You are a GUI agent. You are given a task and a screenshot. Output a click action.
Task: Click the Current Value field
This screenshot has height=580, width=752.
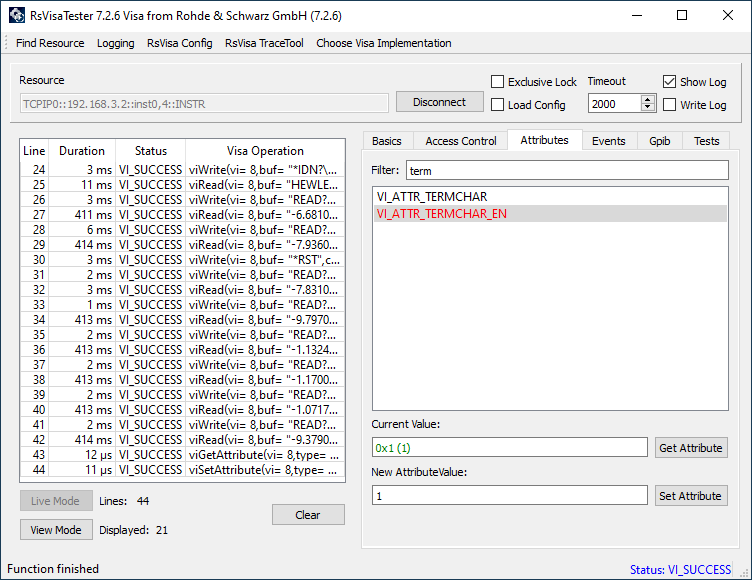(509, 448)
